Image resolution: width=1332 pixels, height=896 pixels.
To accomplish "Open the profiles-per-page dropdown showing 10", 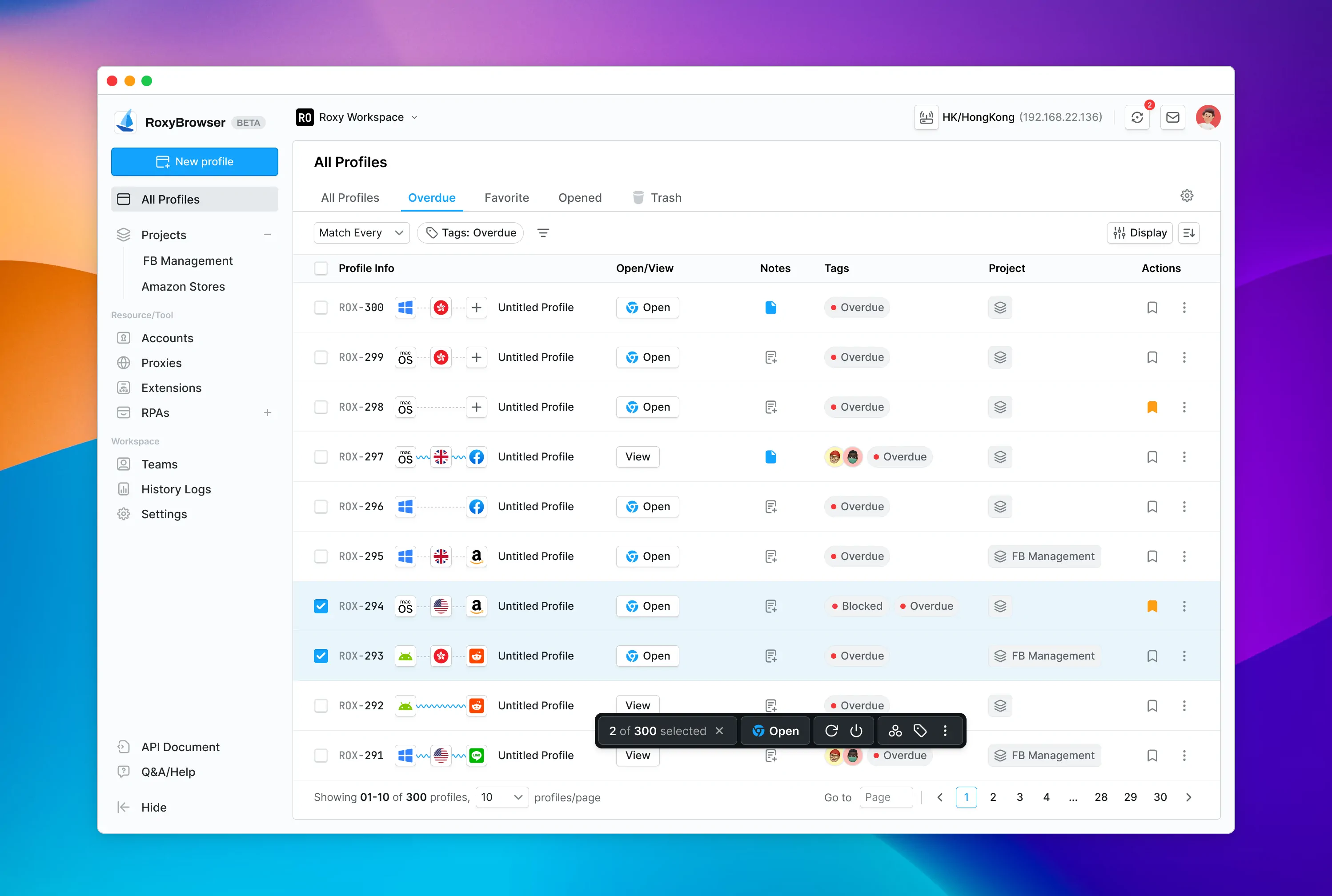I will 502,797.
